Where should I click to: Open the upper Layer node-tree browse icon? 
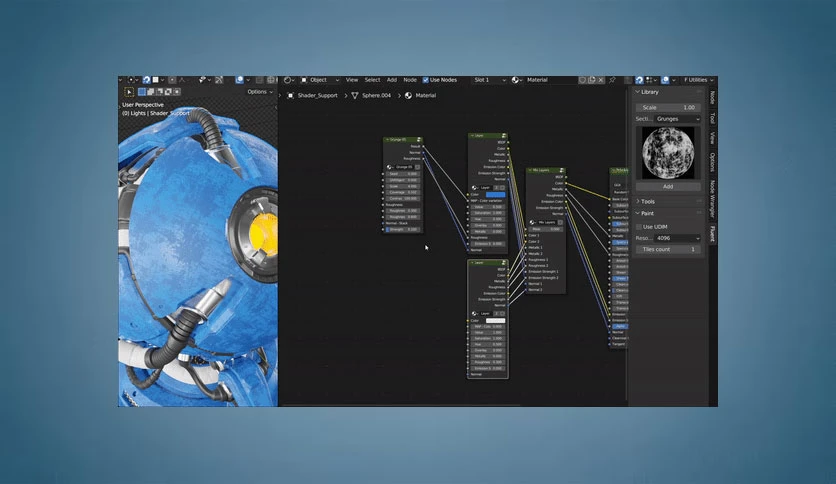[x=475, y=188]
